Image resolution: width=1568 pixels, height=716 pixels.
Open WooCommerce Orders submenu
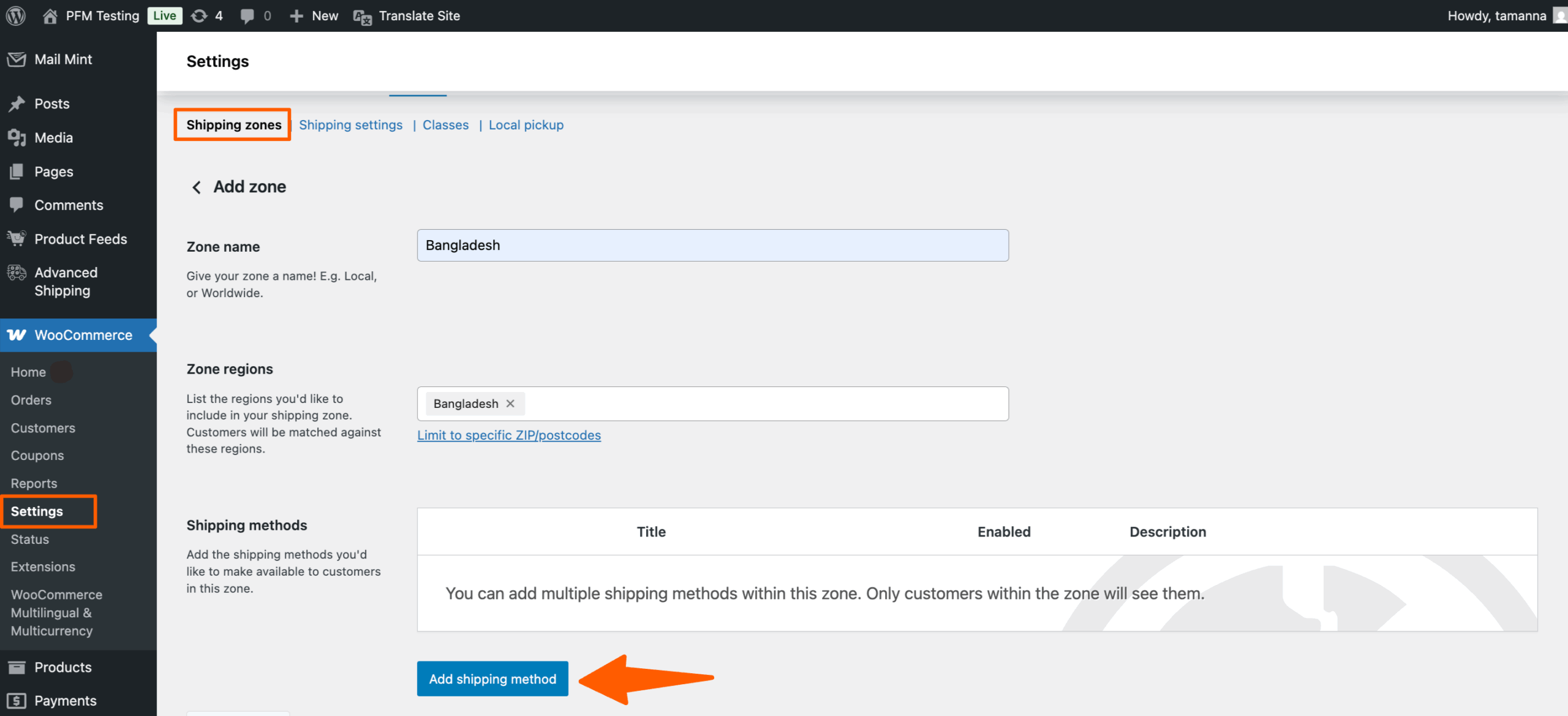click(31, 400)
